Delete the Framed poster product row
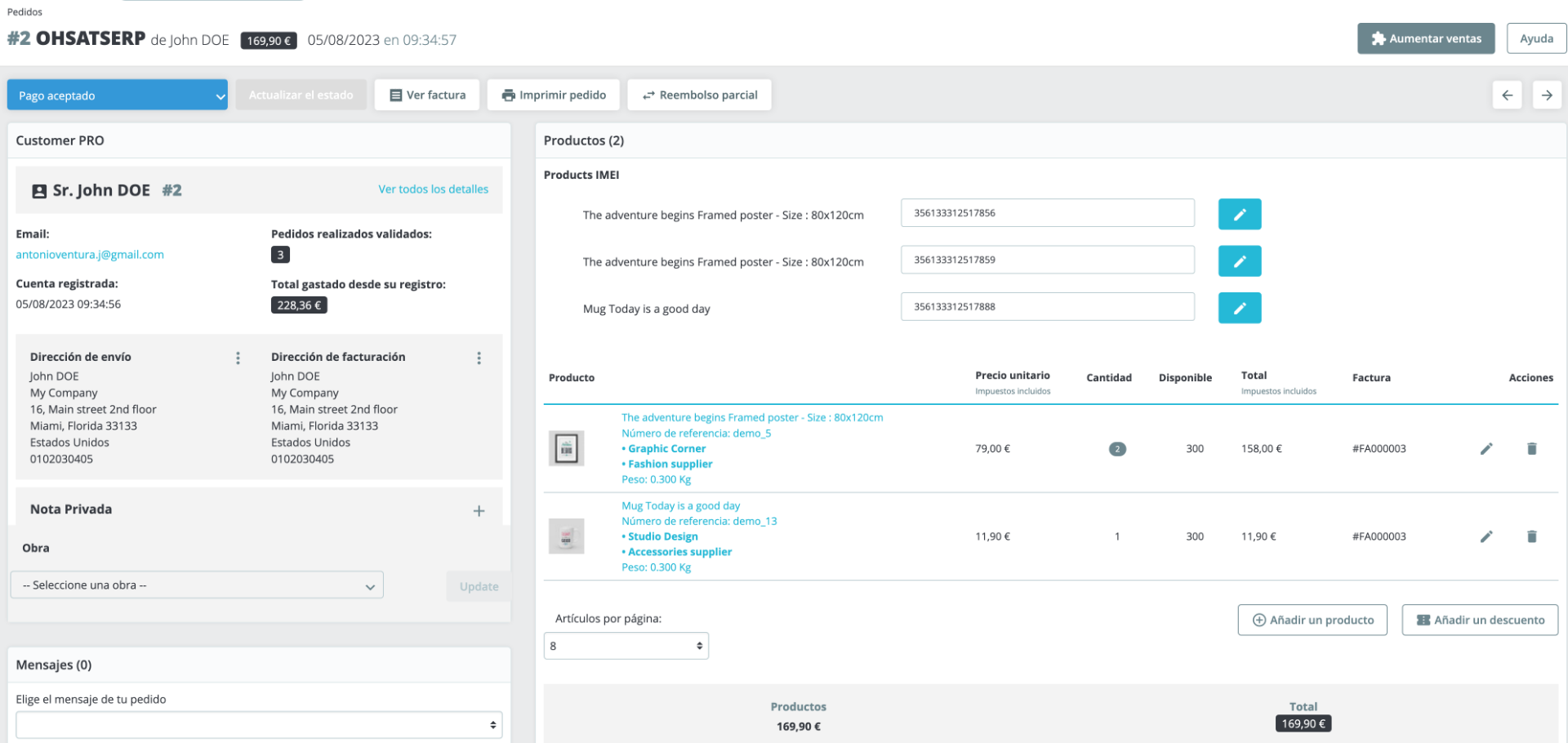The width and height of the screenshot is (1568, 743). [1531, 448]
